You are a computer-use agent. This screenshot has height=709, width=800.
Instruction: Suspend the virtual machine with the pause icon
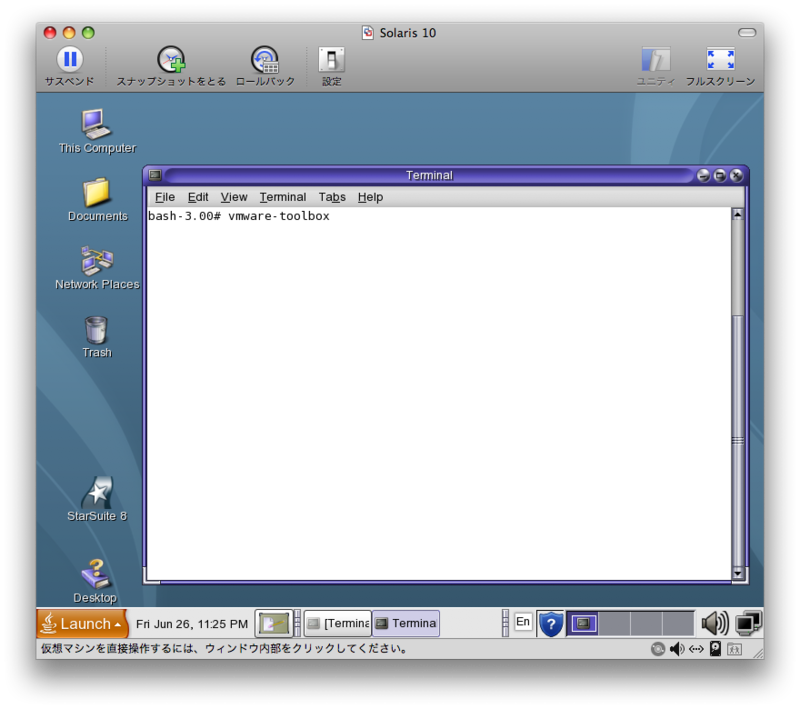(70, 59)
